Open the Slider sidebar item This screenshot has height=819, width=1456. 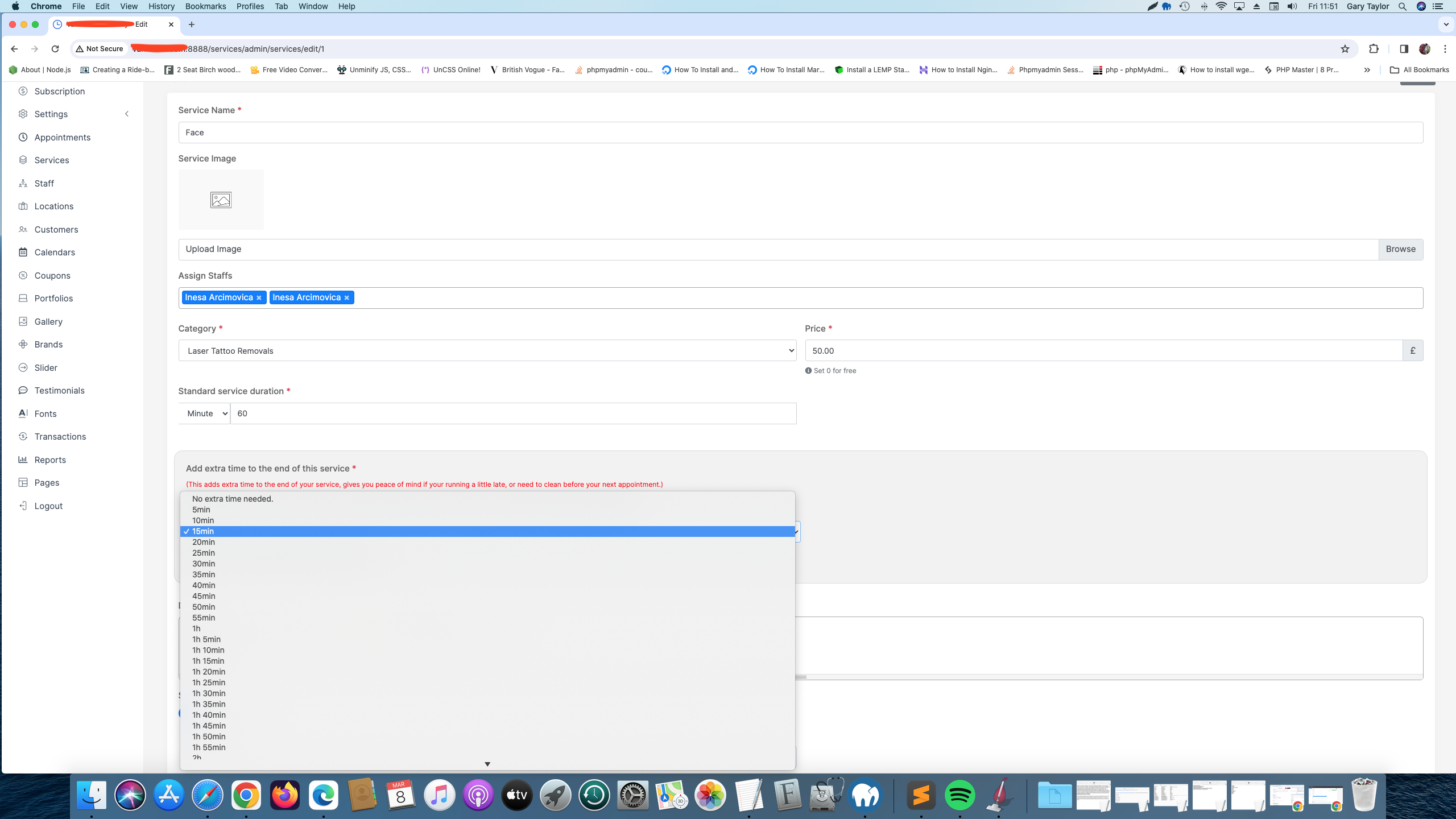click(45, 367)
